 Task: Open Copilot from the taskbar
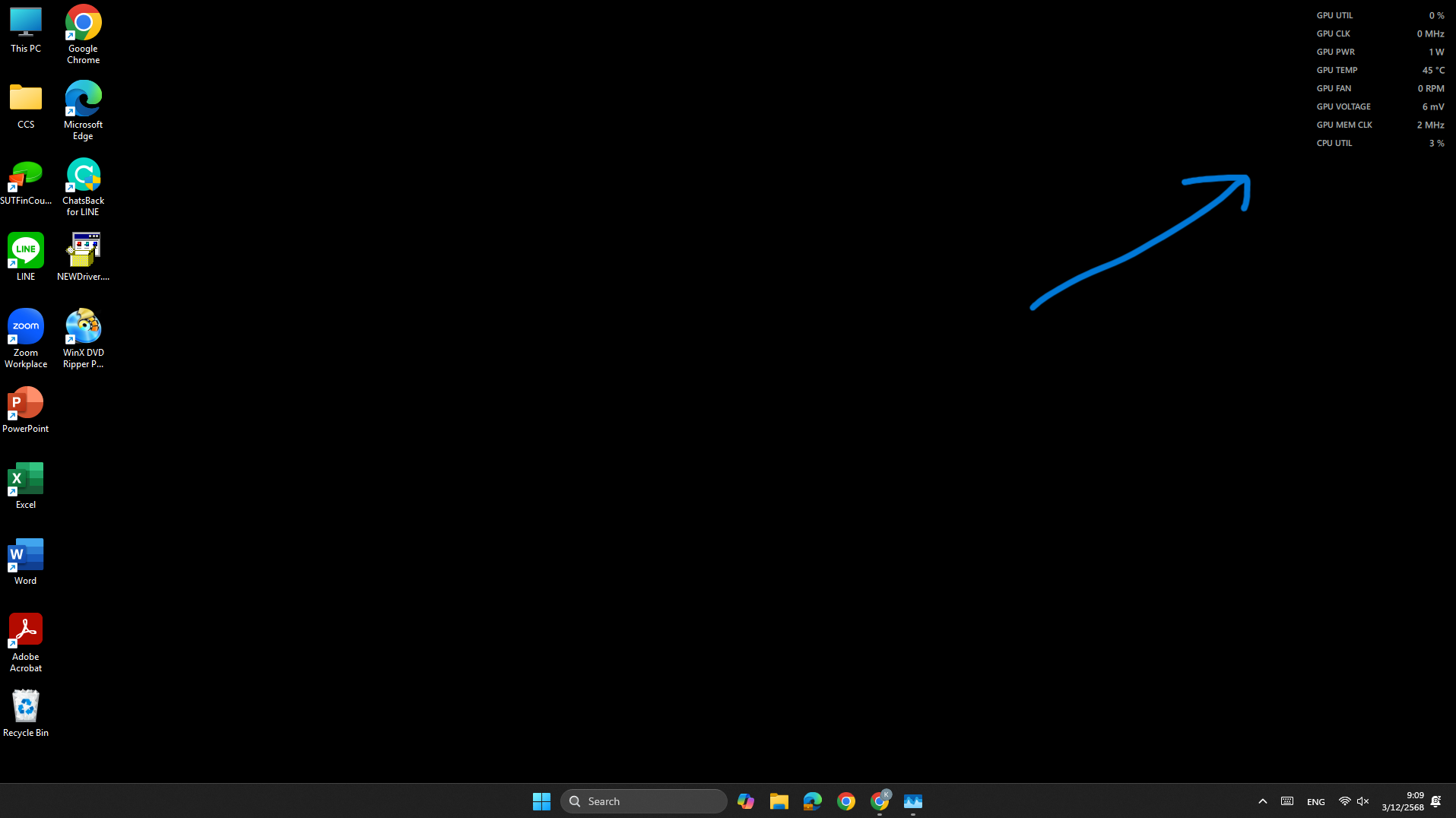pos(745,801)
